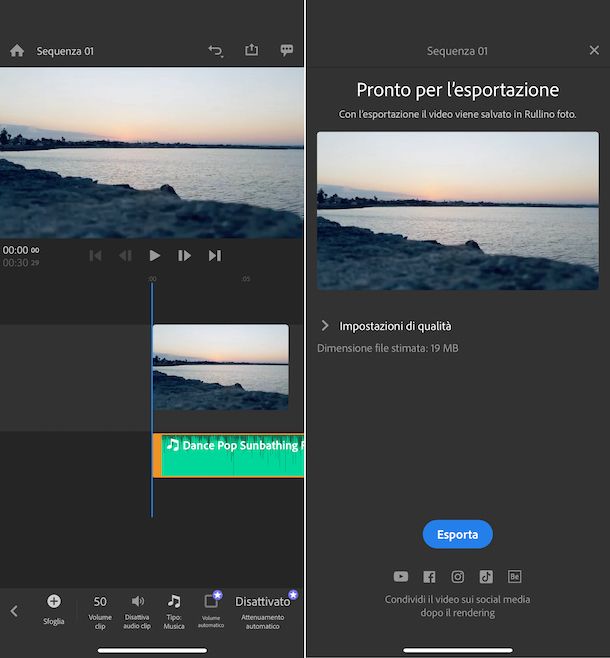Expand Impostazioni di qualità settings
Viewport: 610px width, 658px height.
386,326
